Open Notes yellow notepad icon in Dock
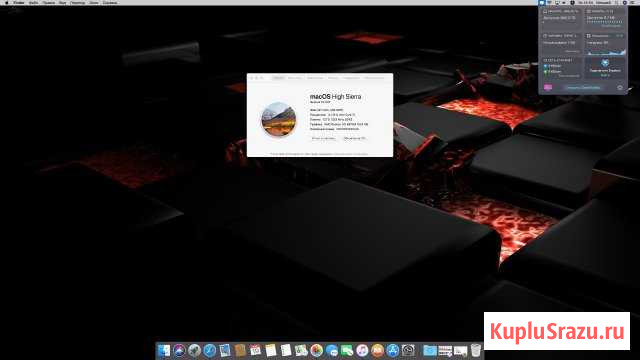Viewport: 640px width, 360px height. click(271, 351)
